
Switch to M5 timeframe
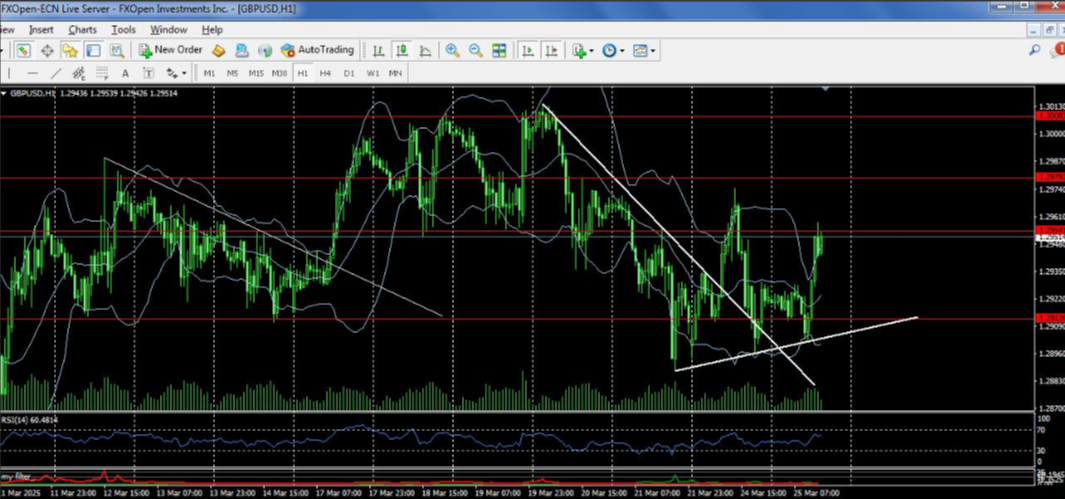pyautogui.click(x=232, y=73)
